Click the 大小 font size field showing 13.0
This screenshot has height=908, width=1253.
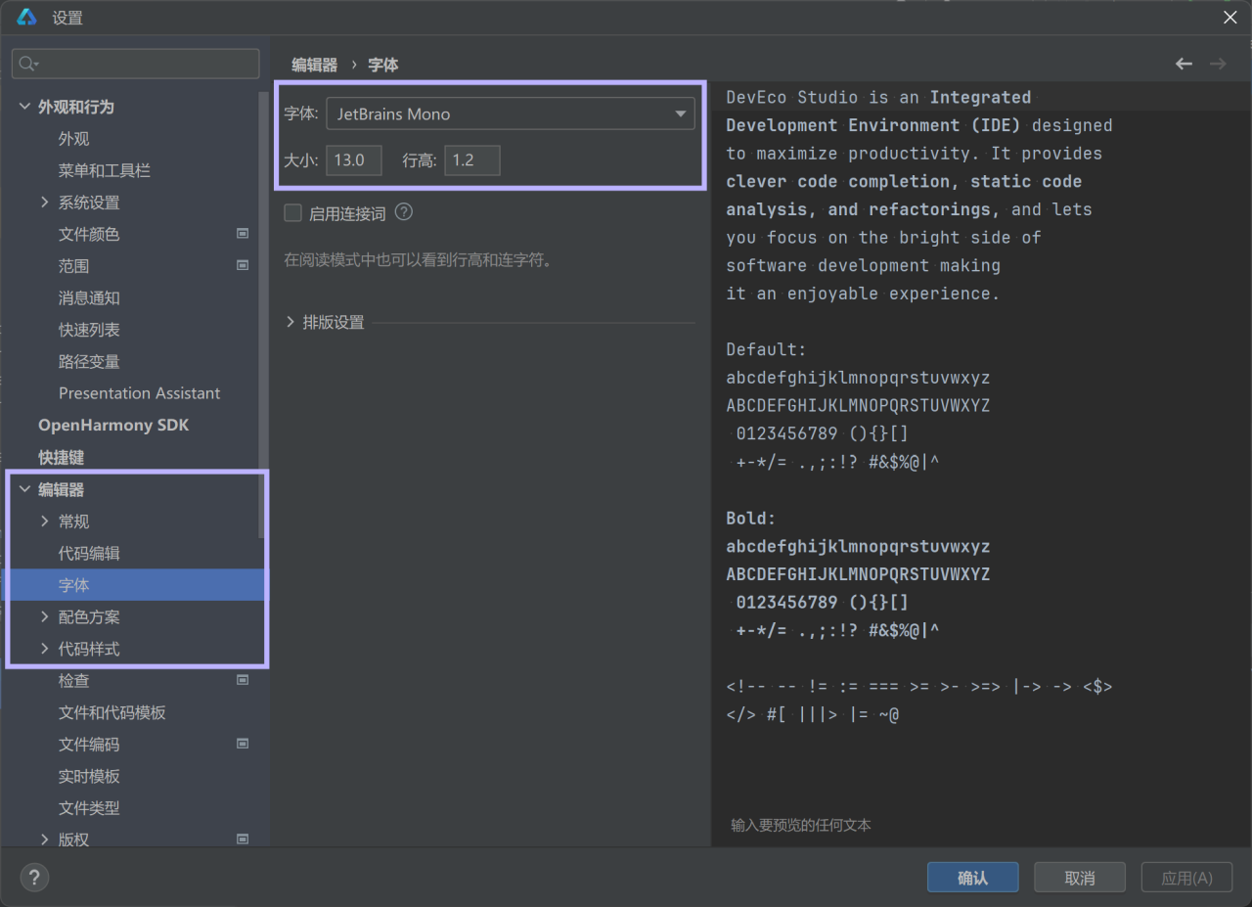click(x=354, y=160)
